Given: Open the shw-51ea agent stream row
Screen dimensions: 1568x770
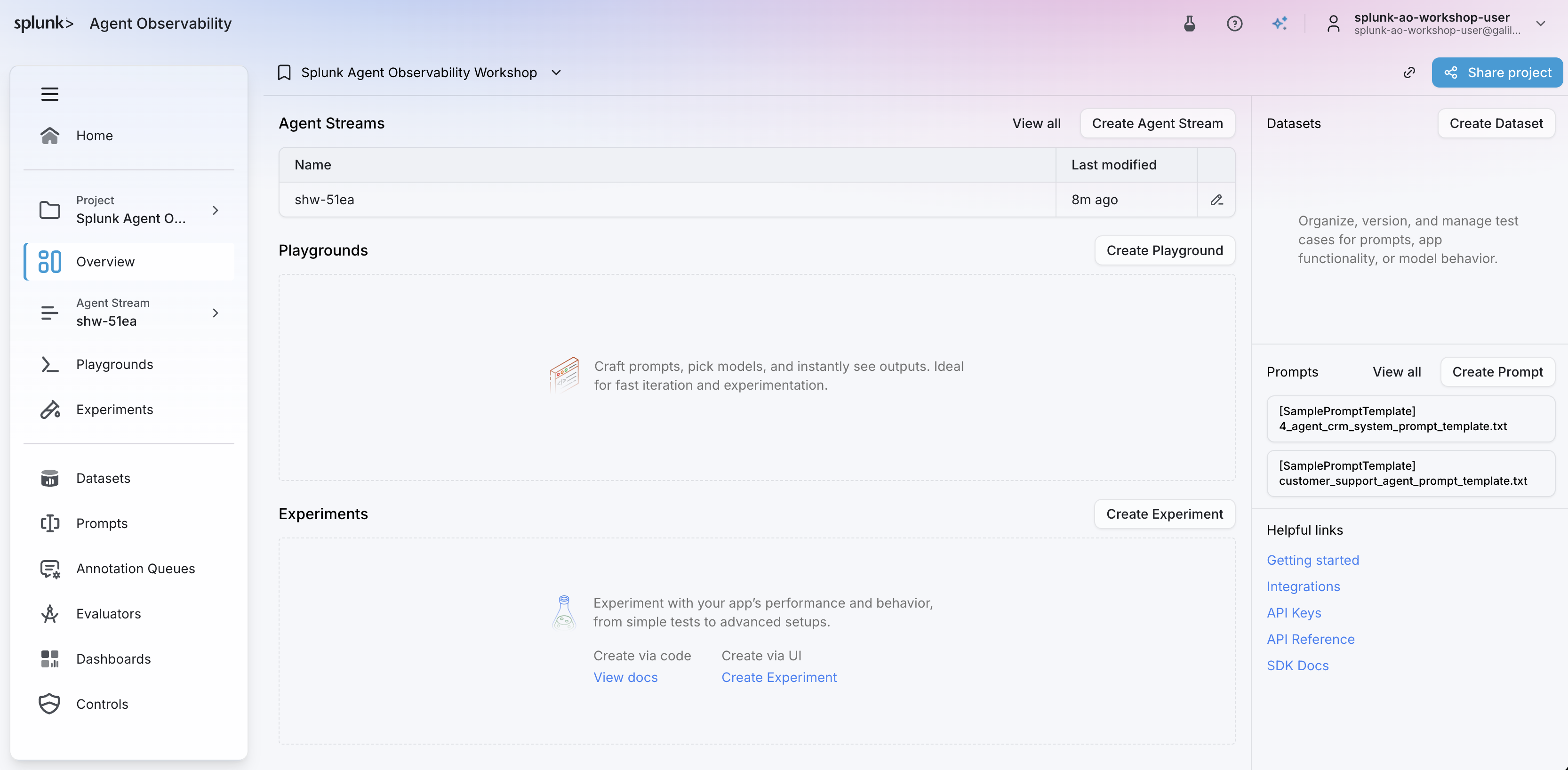Looking at the screenshot, I should pos(757,200).
